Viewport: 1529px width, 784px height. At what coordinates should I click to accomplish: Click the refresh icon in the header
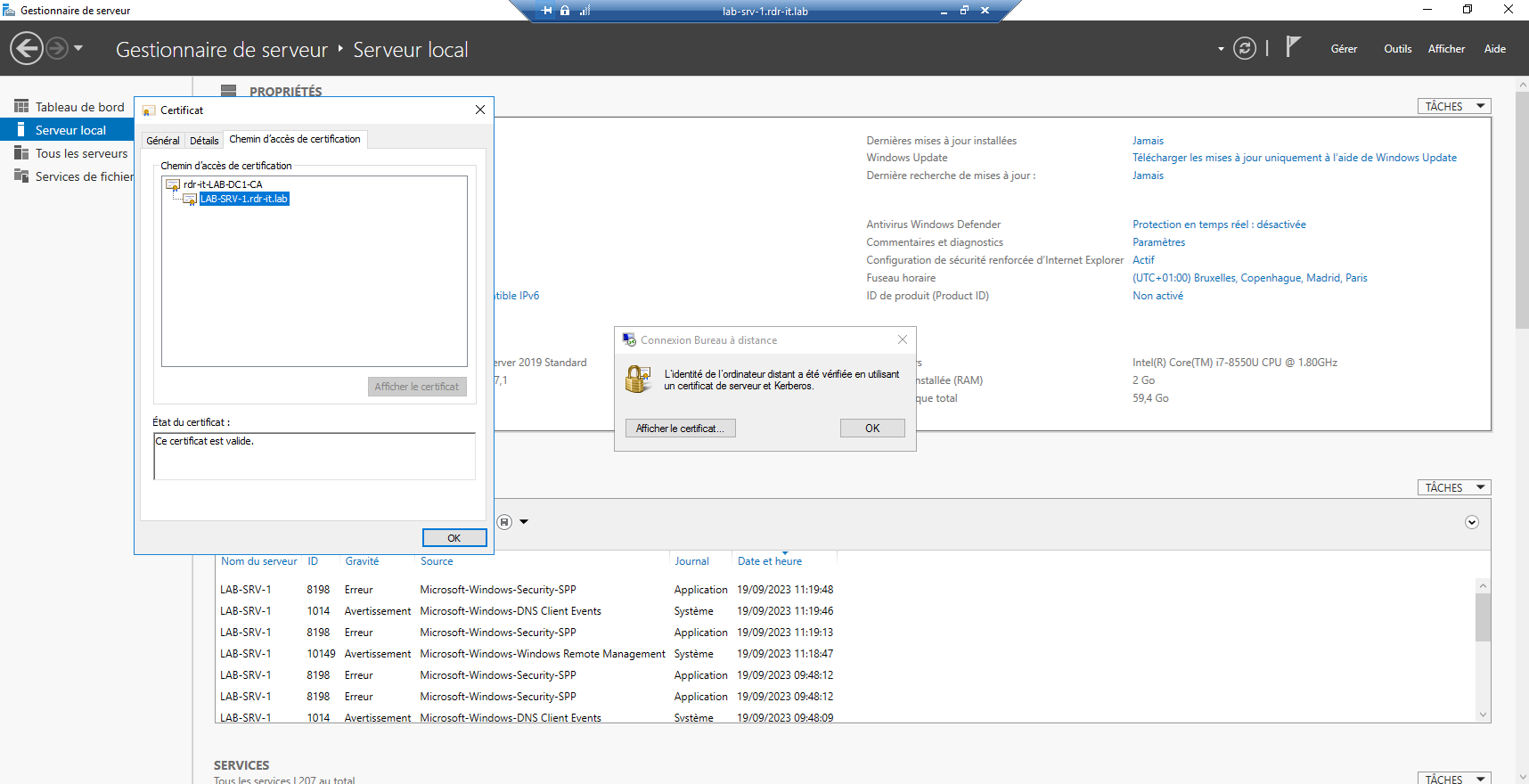[1245, 48]
